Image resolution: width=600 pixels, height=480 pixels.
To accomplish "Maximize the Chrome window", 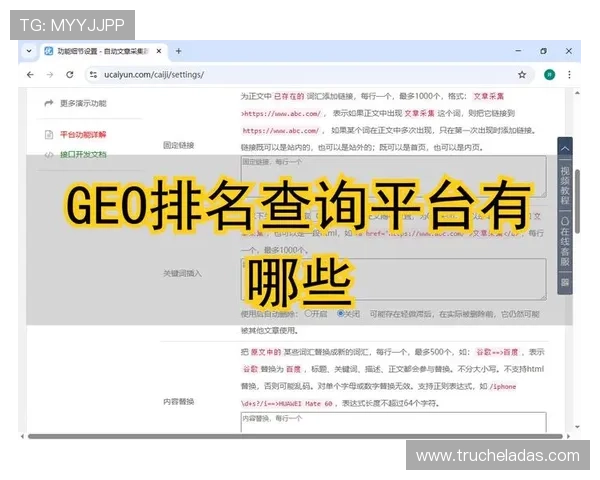I will pos(543,51).
